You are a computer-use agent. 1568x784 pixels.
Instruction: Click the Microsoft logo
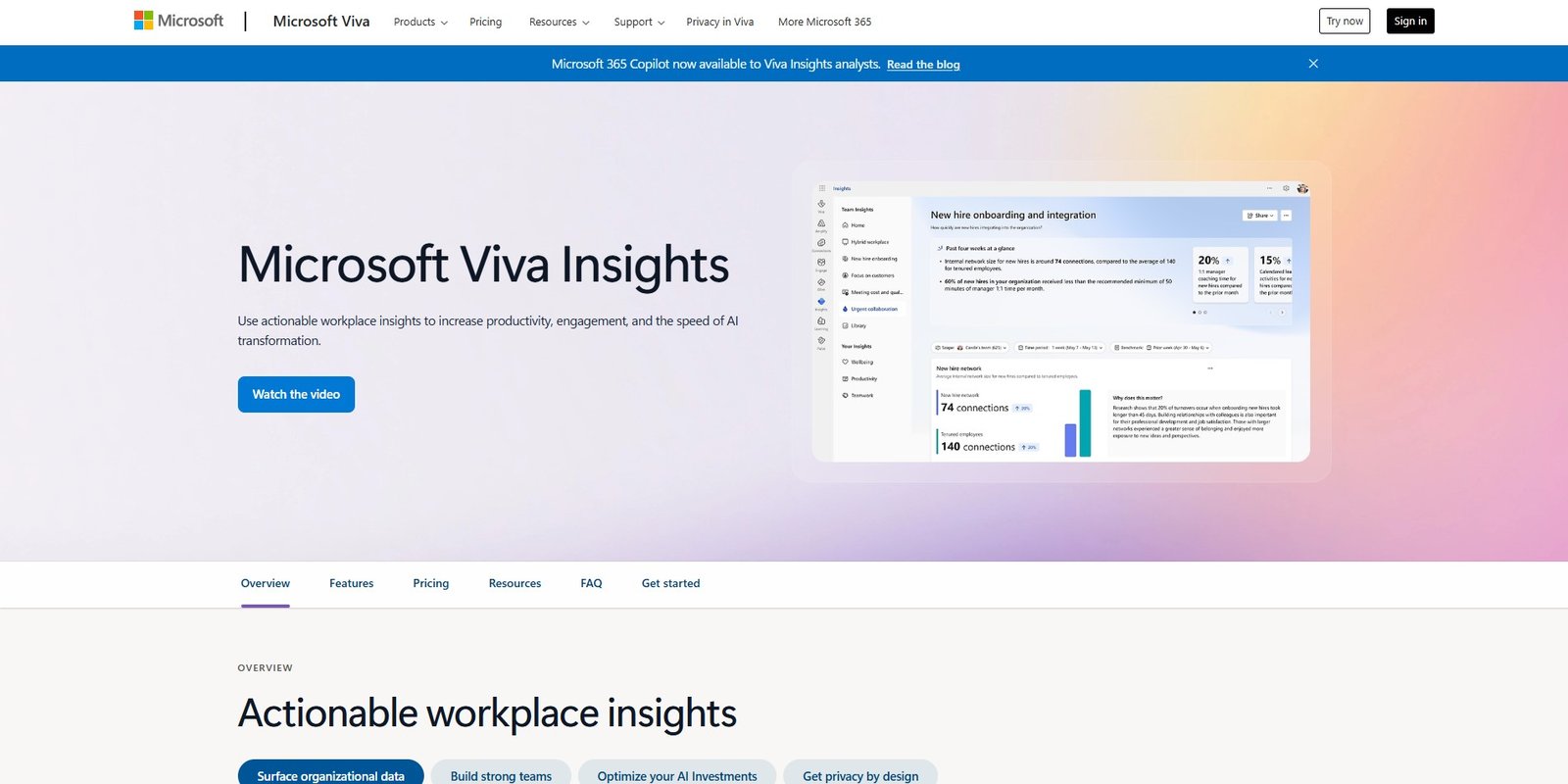[x=178, y=21]
